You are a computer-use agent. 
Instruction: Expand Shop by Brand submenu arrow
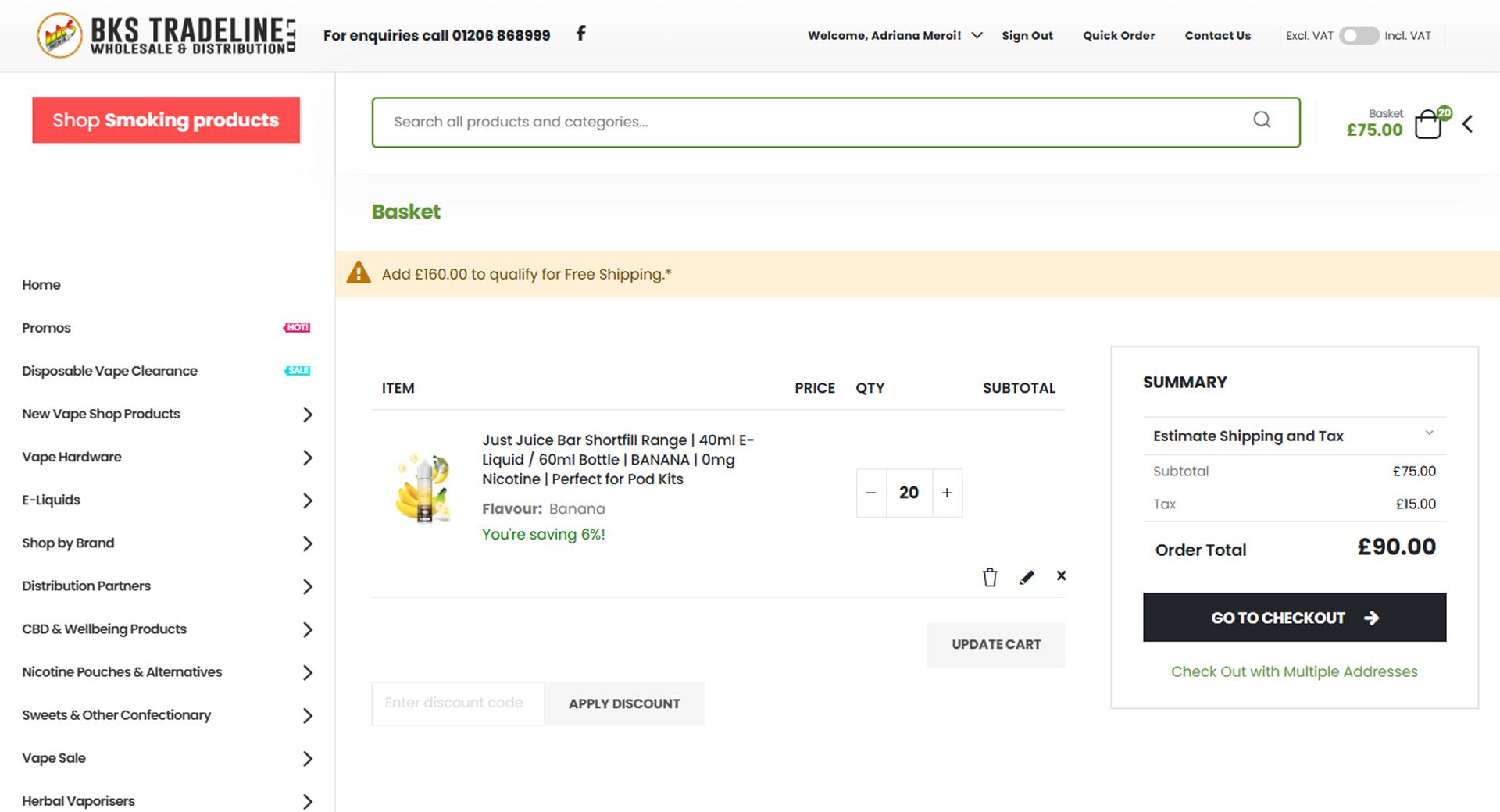point(308,543)
